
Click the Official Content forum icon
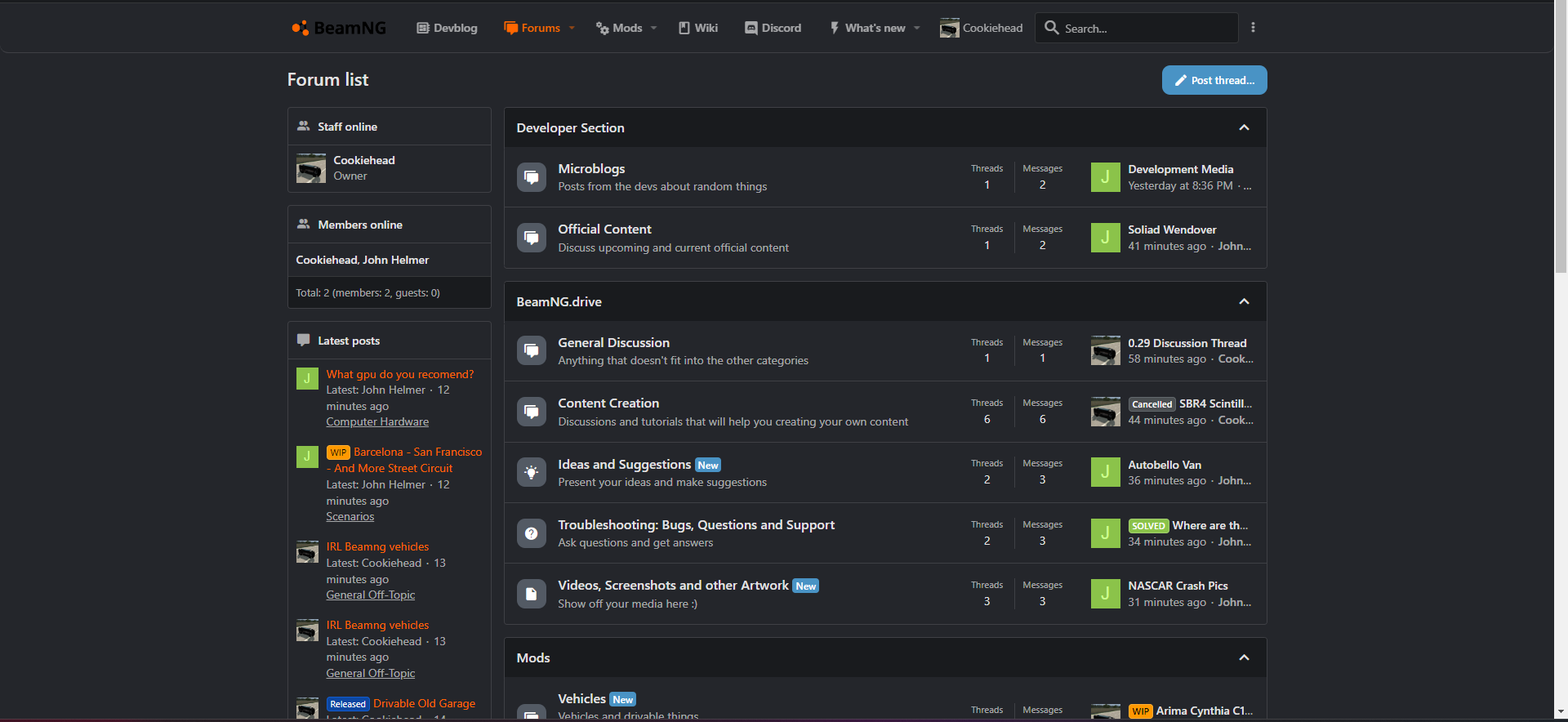pos(532,238)
